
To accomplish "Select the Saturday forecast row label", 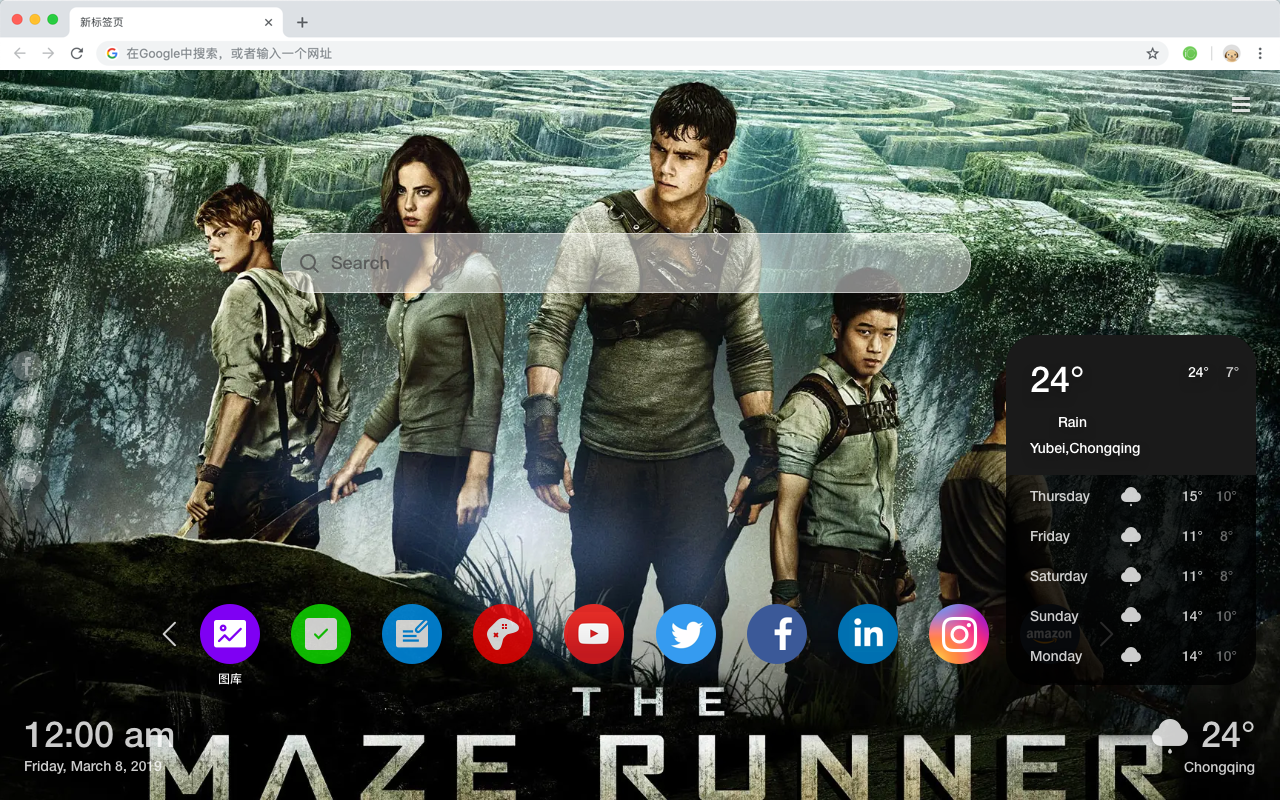I will click(x=1059, y=576).
